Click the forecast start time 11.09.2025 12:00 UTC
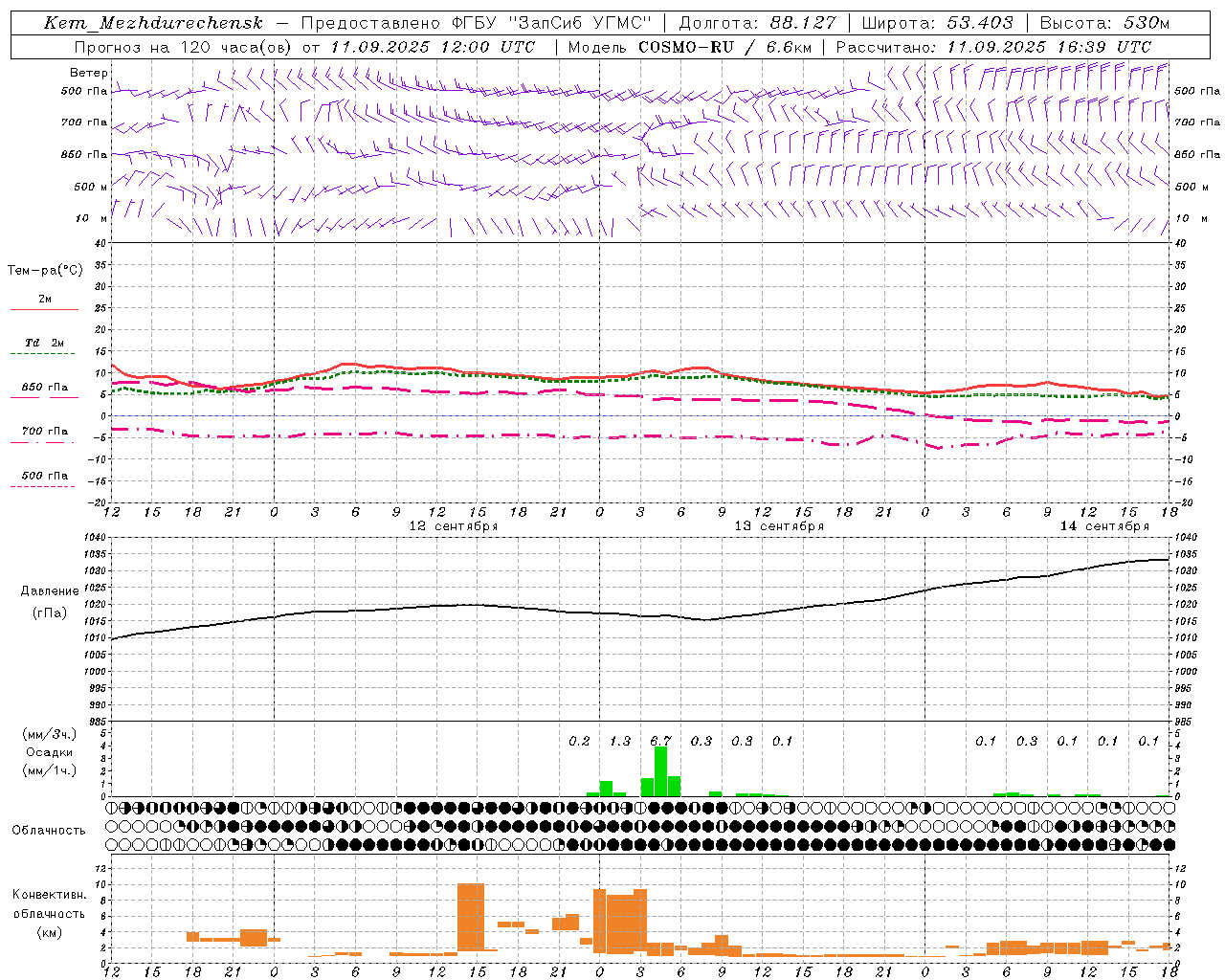 tap(433, 47)
